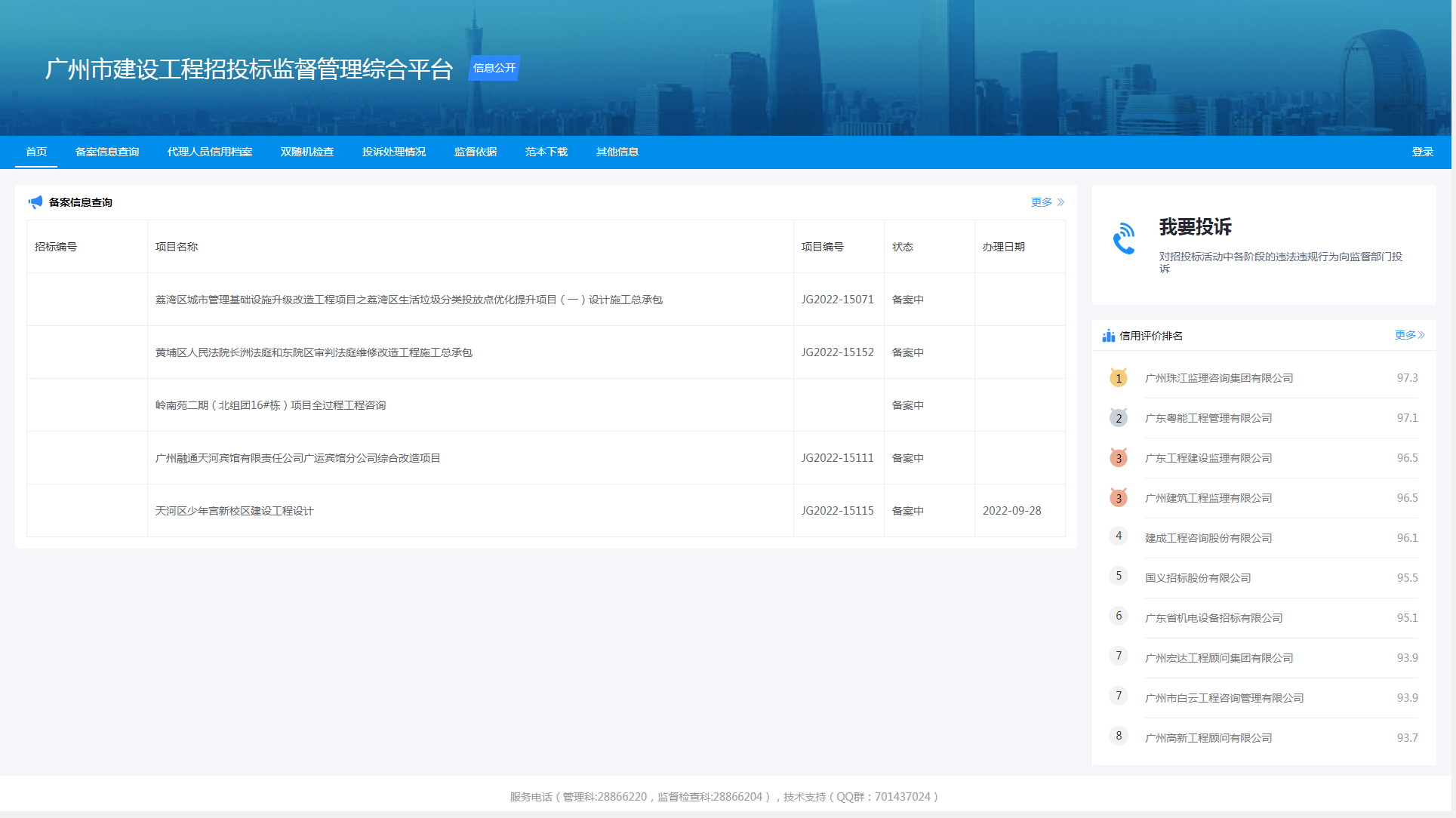This screenshot has width=1456, height=818.
Task: Click 我要投诉 heading
Action: [x=1195, y=227]
